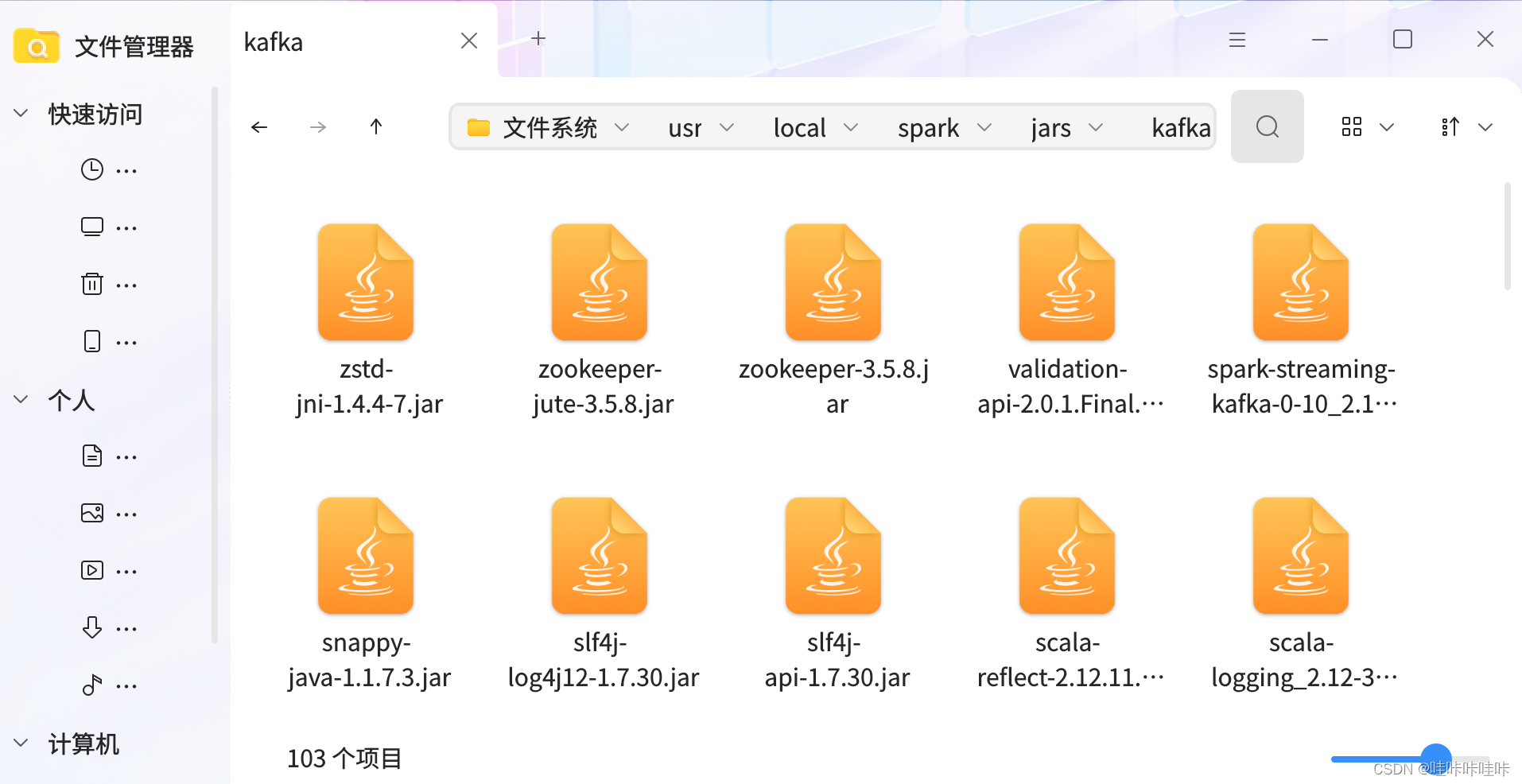Open the sort options dropdown arrow
Image resolution: width=1522 pixels, height=784 pixels.
point(1485,127)
